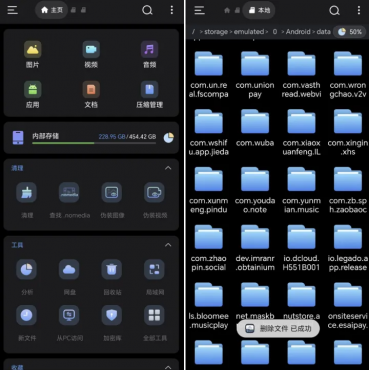The width and height of the screenshot is (369, 370).
Task: Open folder com.xingin.xhs
Action: [x=348, y=133]
